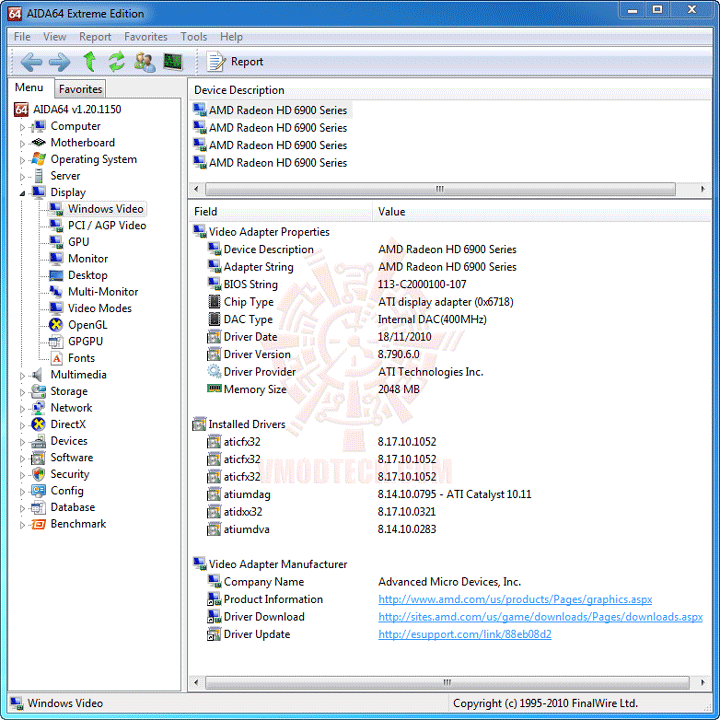Select the Monitor item under Display
The width and height of the screenshot is (720, 720).
tap(79, 259)
